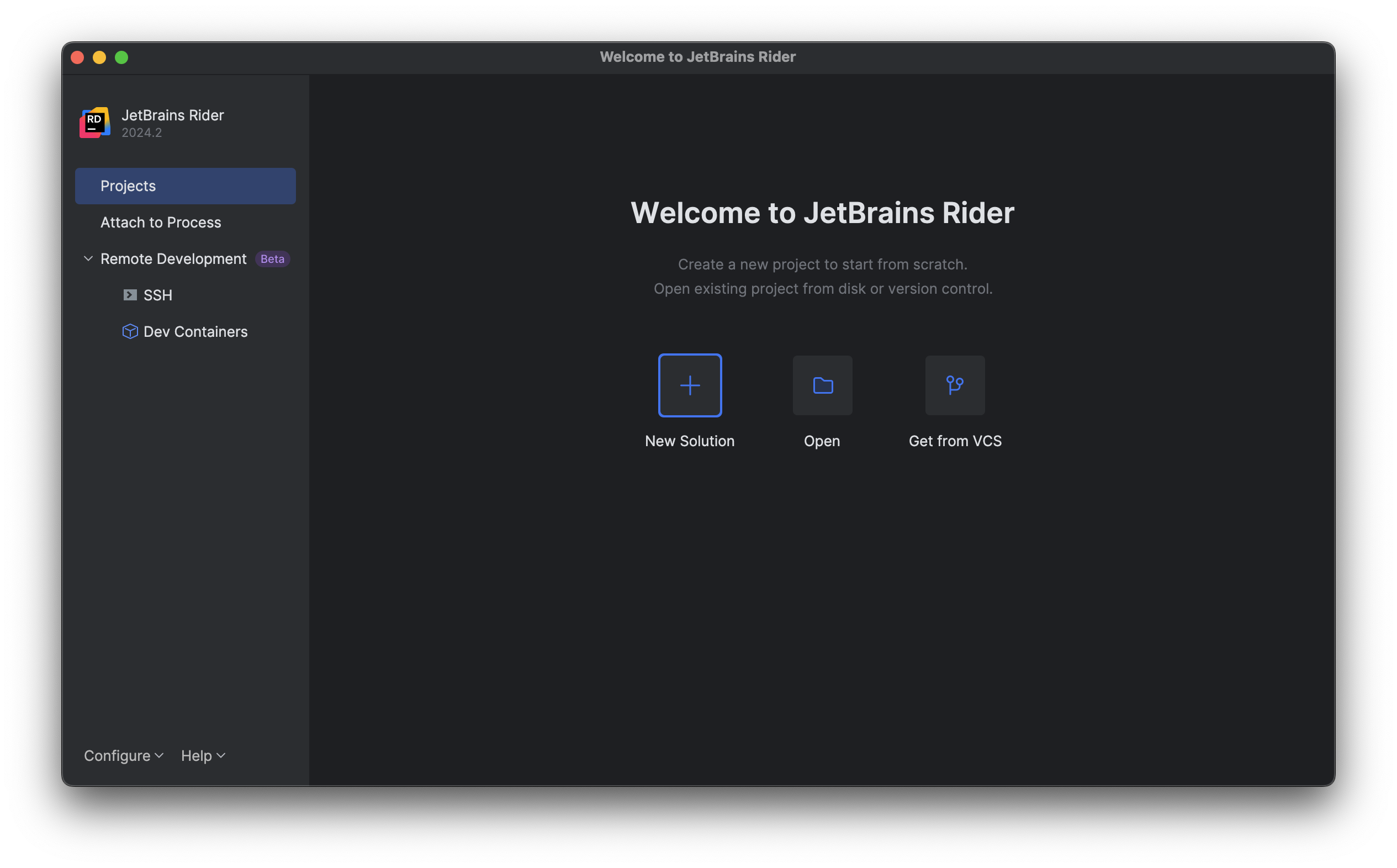This screenshot has width=1397, height=868.
Task: Click the Dev Containers cube icon
Action: (x=129, y=331)
